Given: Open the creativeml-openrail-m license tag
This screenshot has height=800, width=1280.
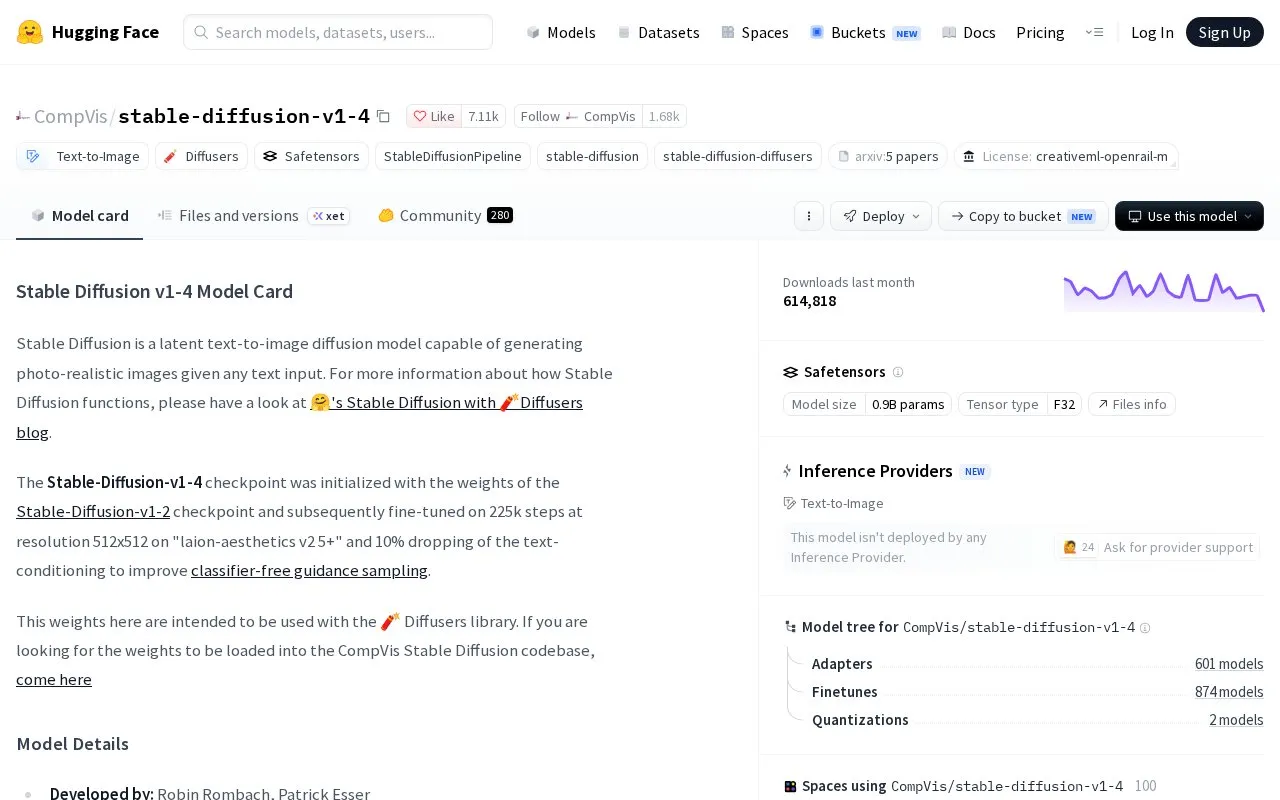Looking at the screenshot, I should click(1066, 156).
